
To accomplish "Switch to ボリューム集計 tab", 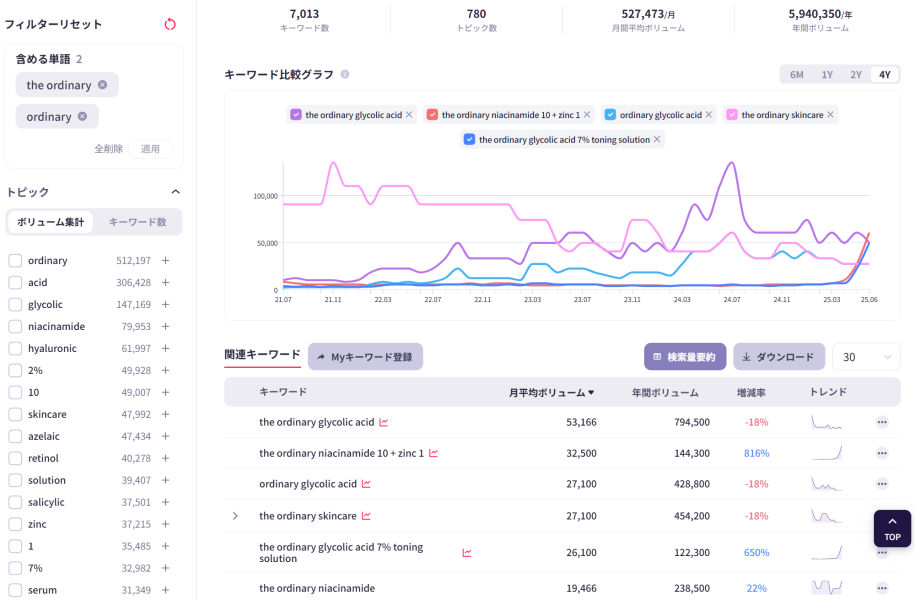I will [50, 222].
